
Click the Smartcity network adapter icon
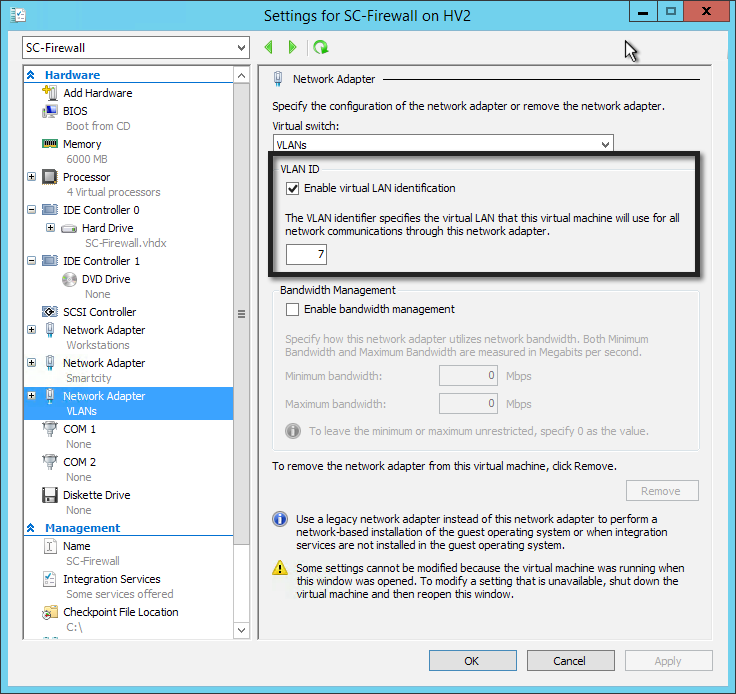pyautogui.click(x=50, y=363)
